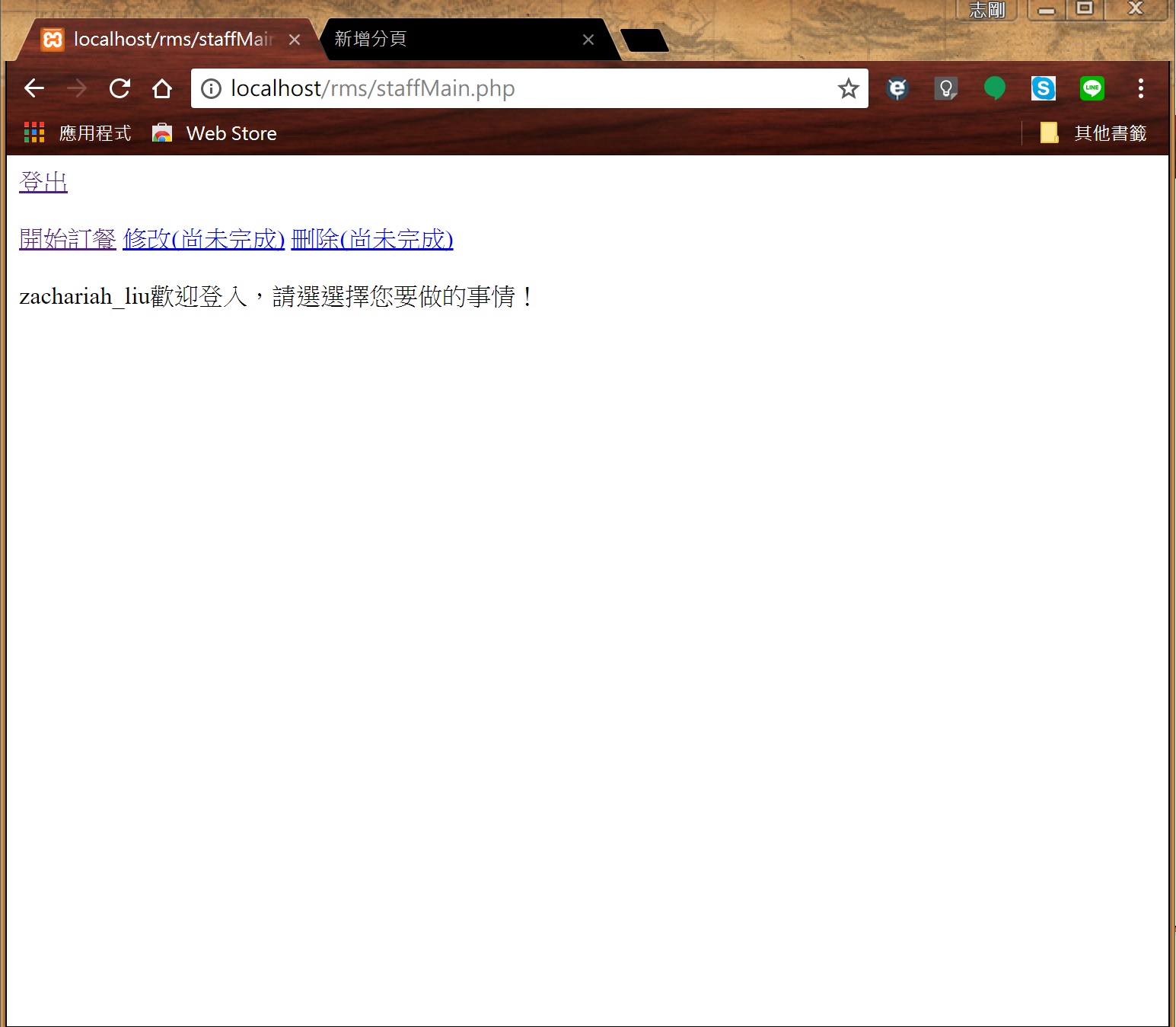This screenshot has height=1027, width=1176.
Task: Go back to the previous page
Action: [34, 88]
